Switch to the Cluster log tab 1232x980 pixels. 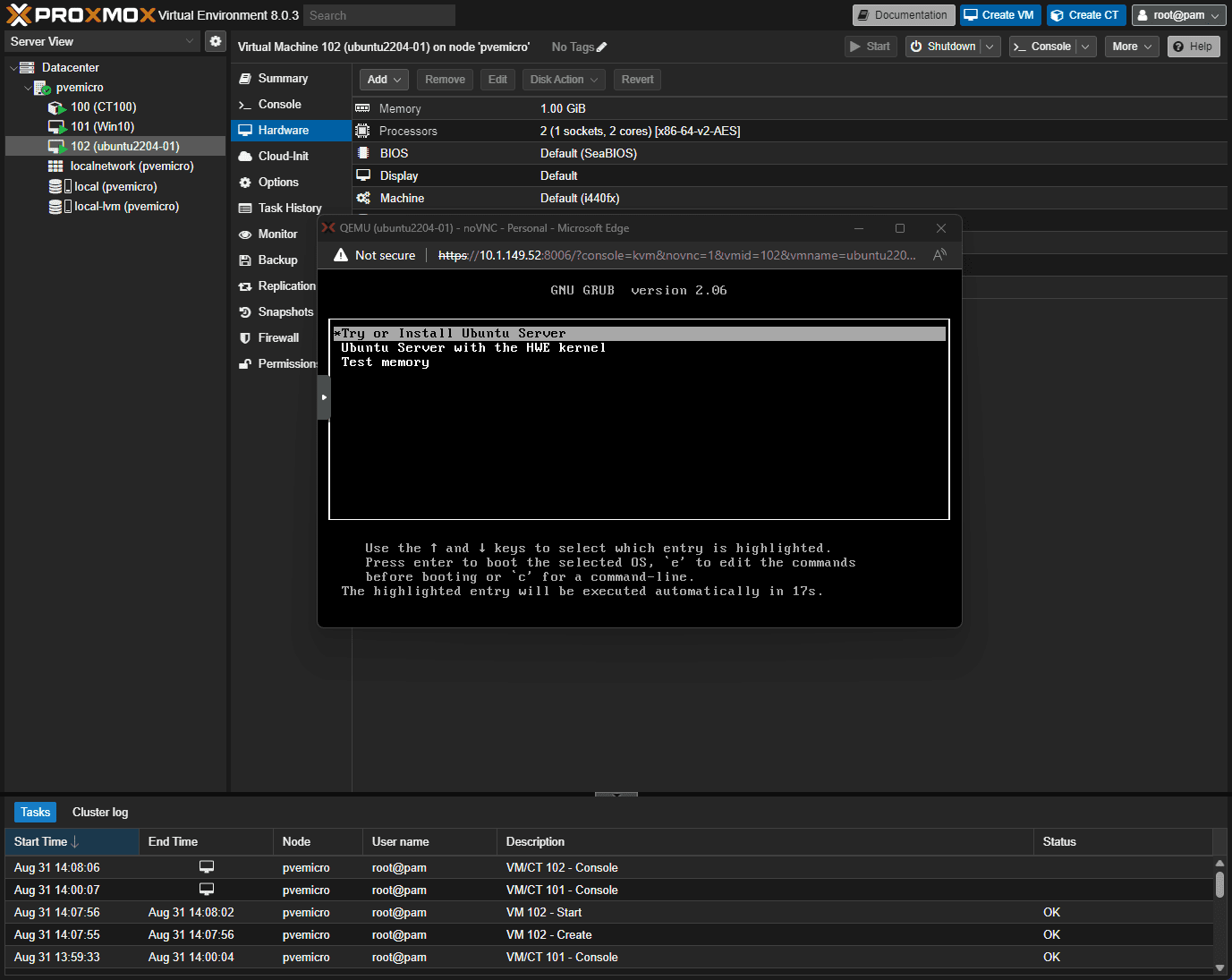coord(100,813)
